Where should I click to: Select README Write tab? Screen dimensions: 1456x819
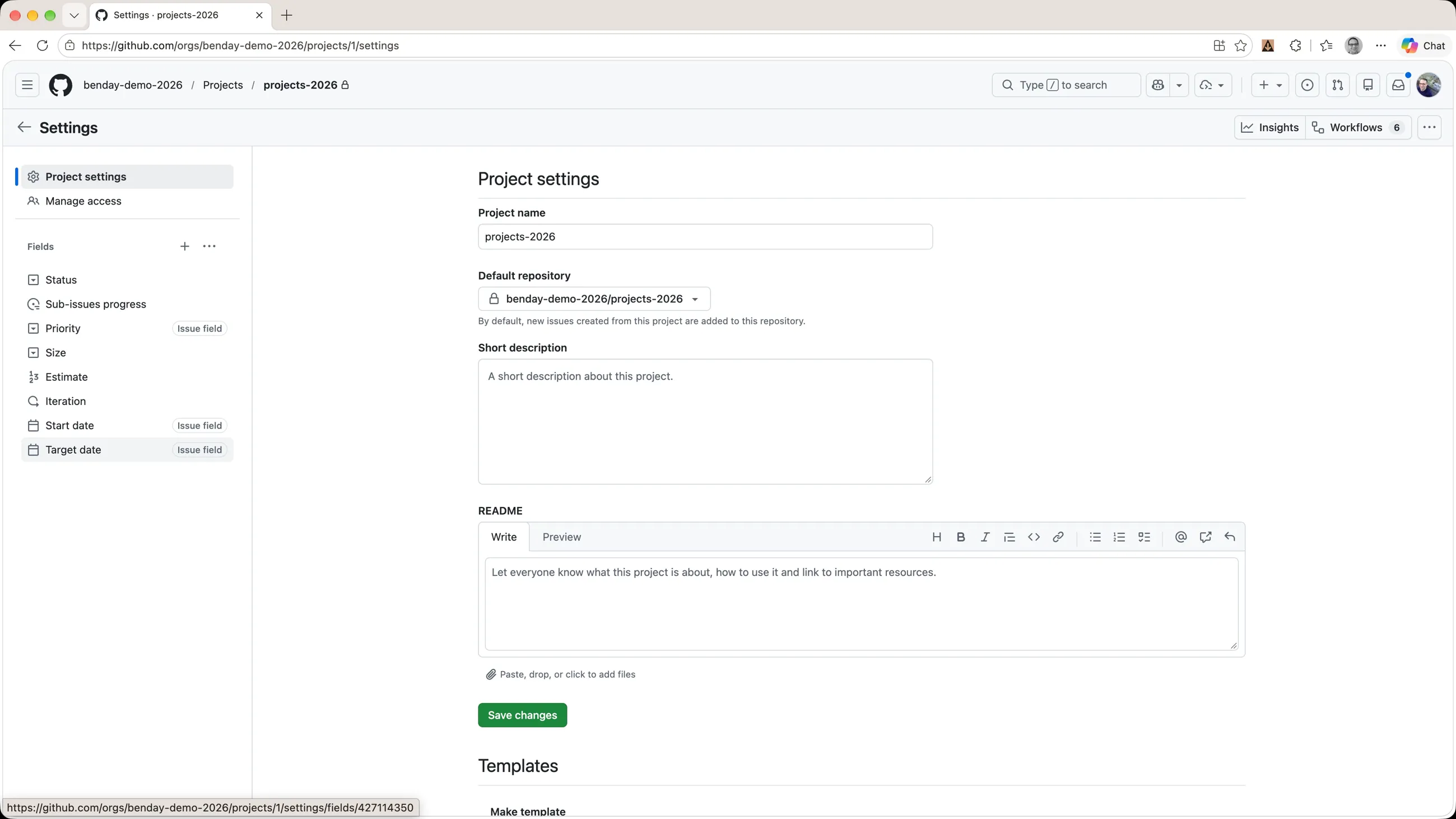[x=504, y=537]
